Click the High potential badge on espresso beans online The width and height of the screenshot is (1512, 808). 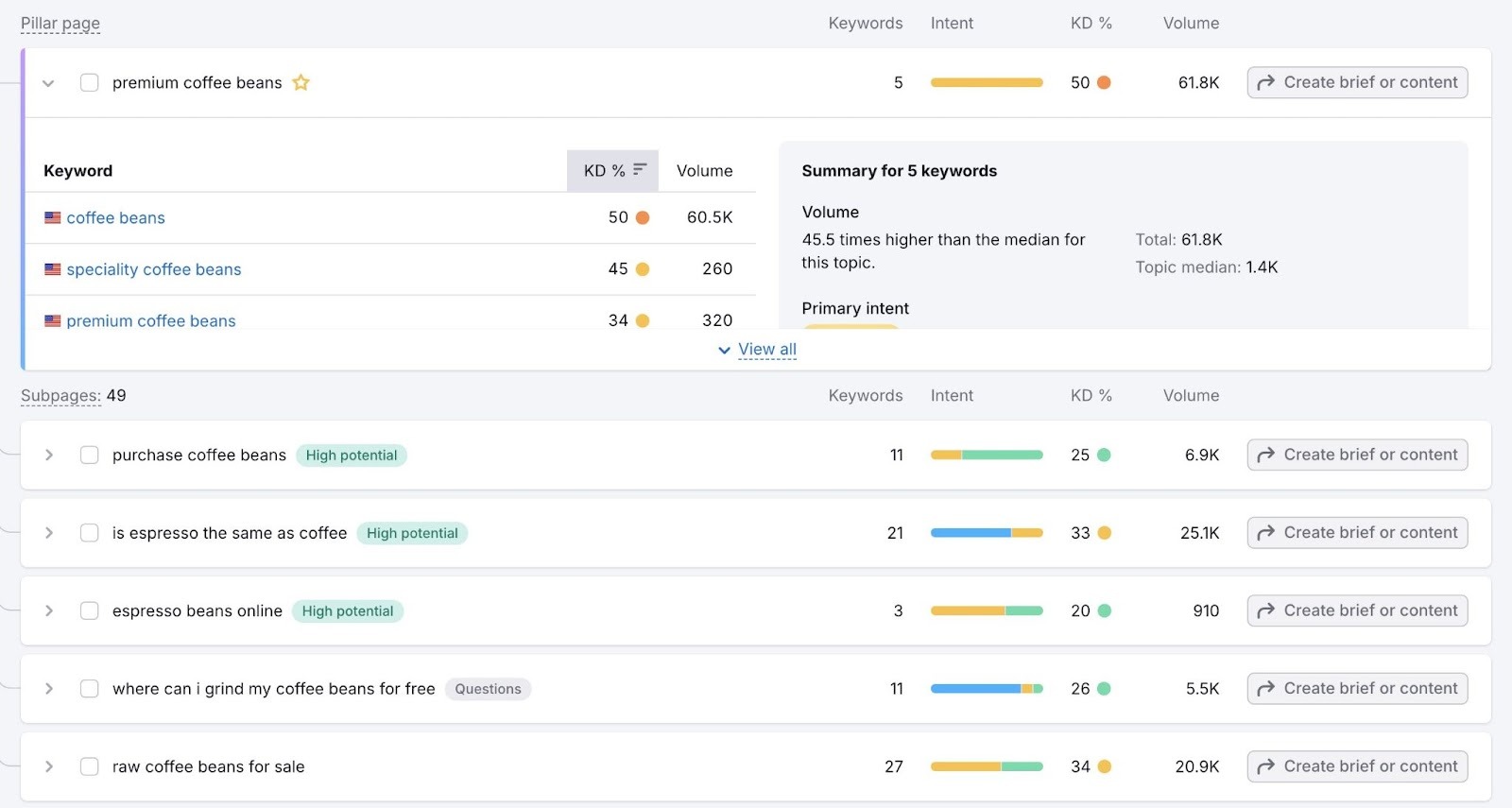click(347, 611)
